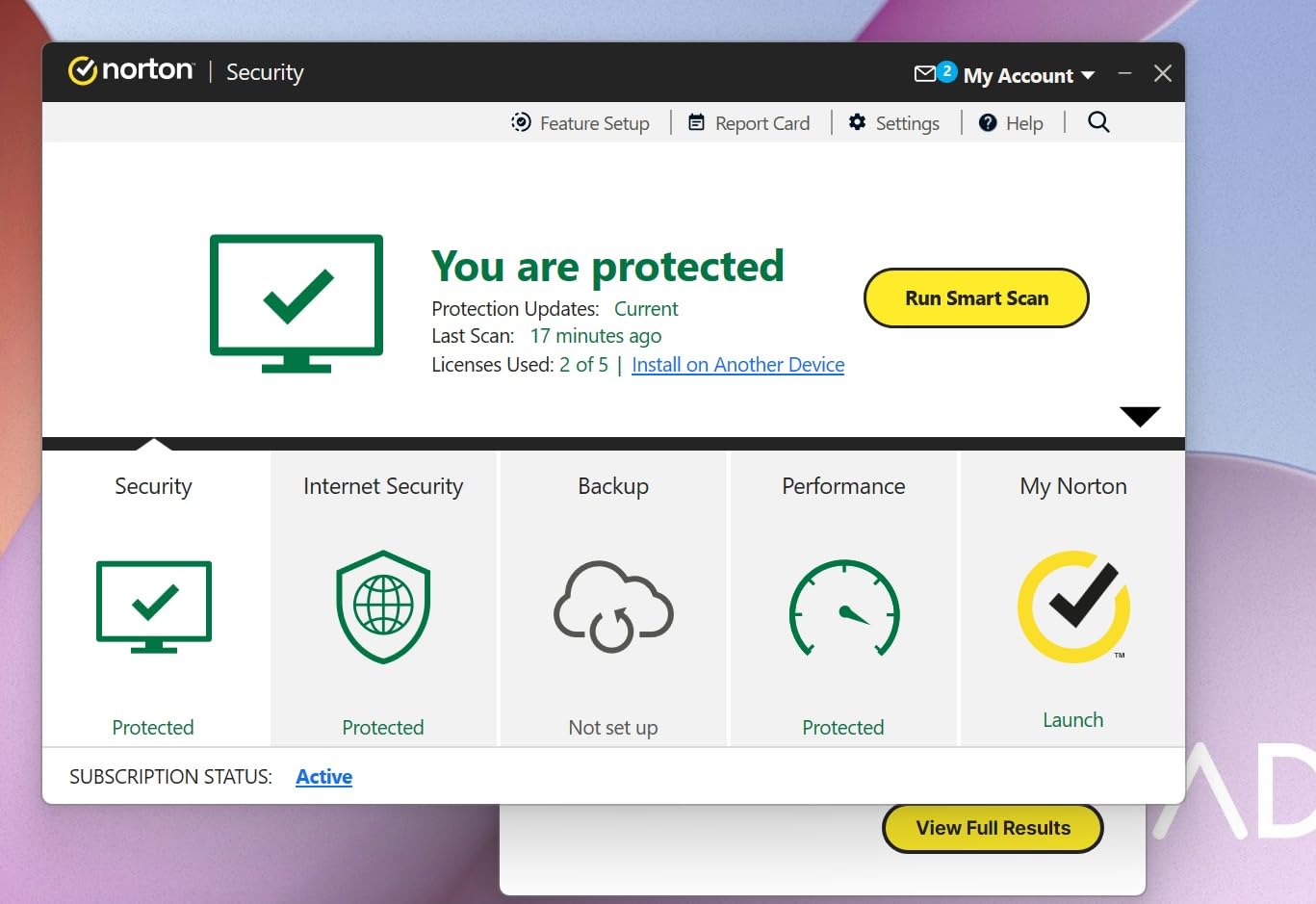This screenshot has width=1316, height=904.
Task: Click Install on Another Device link
Action: pyautogui.click(x=737, y=365)
